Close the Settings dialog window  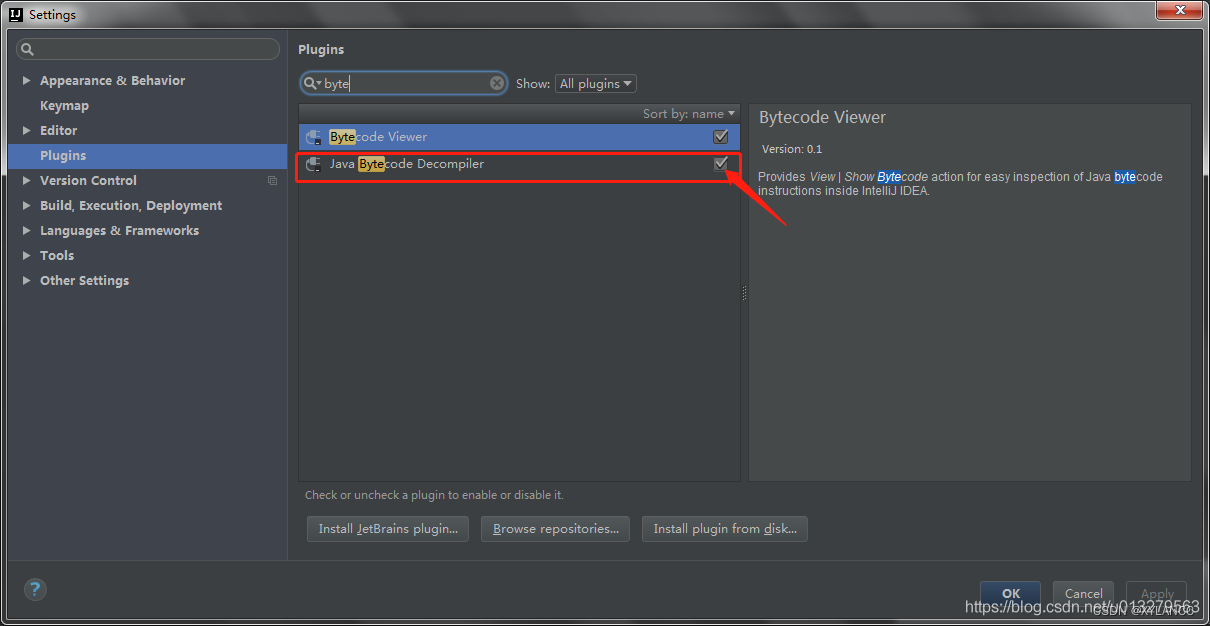pos(1178,11)
